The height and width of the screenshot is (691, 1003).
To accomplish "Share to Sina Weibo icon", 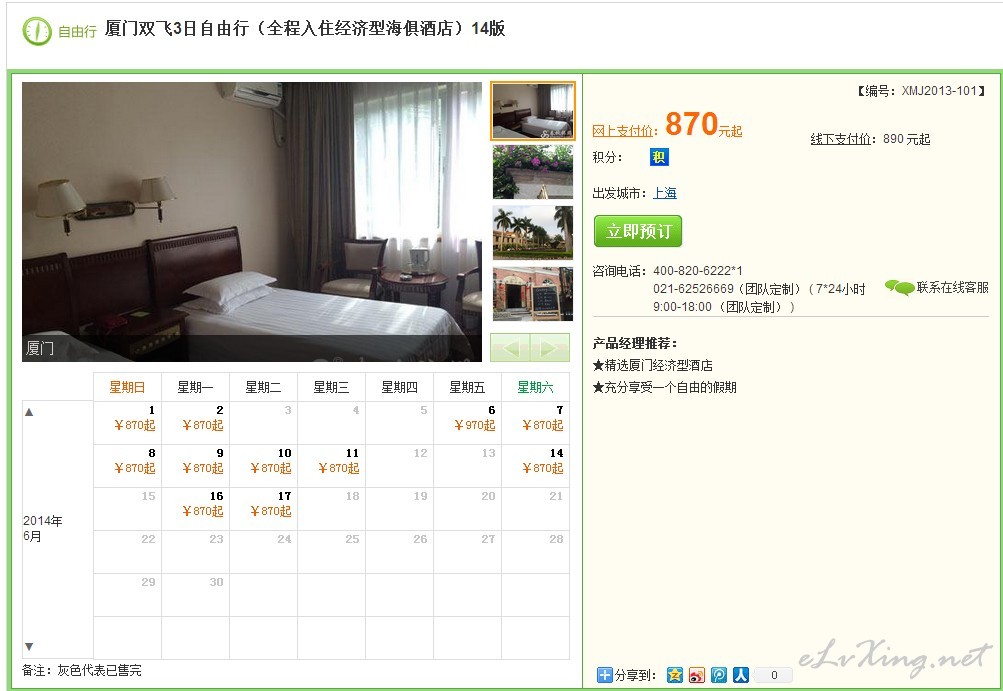I will tap(697, 674).
